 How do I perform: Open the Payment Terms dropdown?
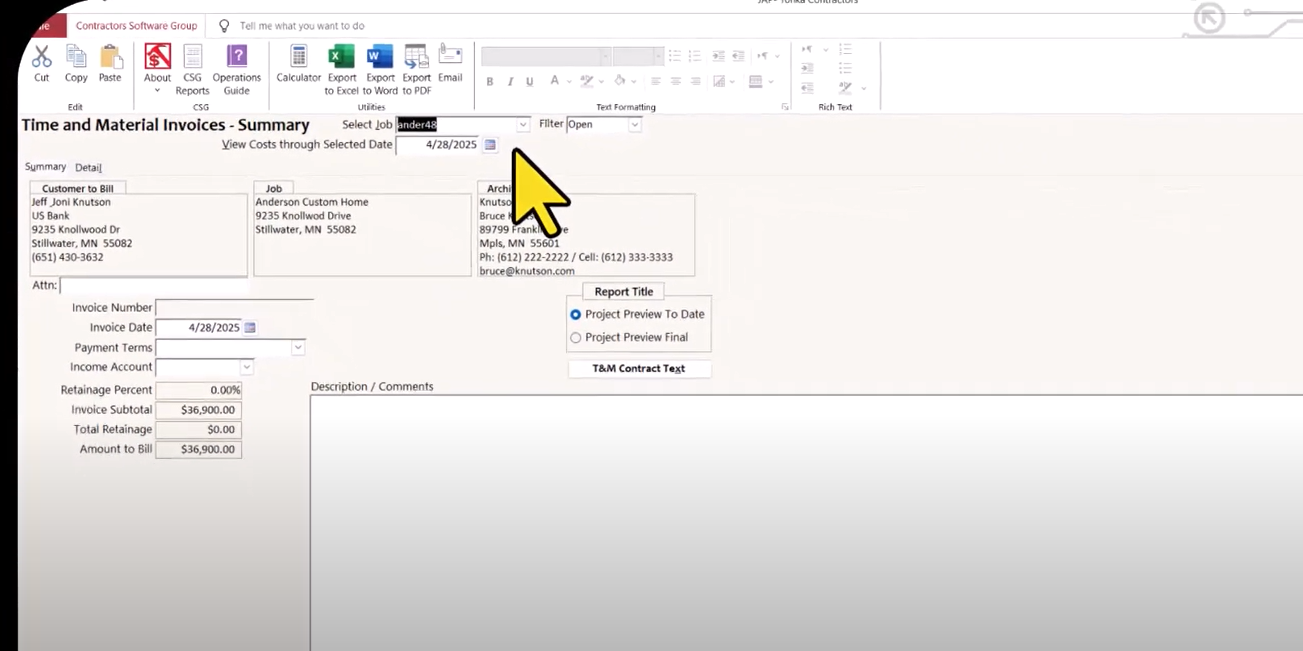pos(297,347)
